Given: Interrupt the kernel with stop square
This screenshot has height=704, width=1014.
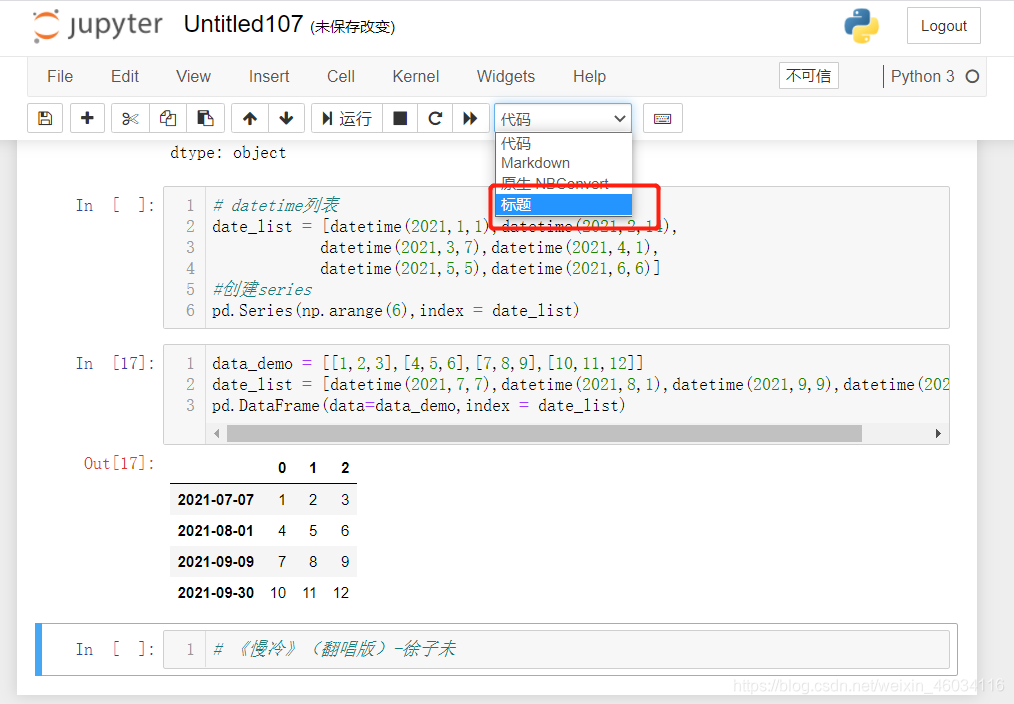Looking at the screenshot, I should click(x=400, y=118).
